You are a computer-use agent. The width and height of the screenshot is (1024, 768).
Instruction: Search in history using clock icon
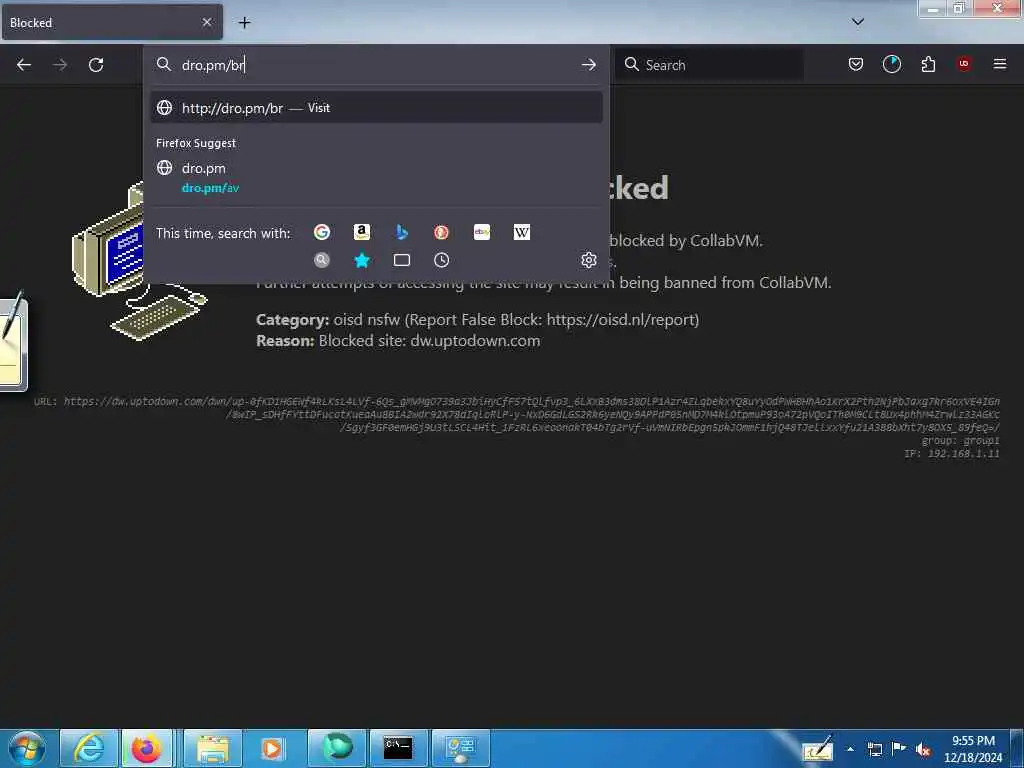441,260
